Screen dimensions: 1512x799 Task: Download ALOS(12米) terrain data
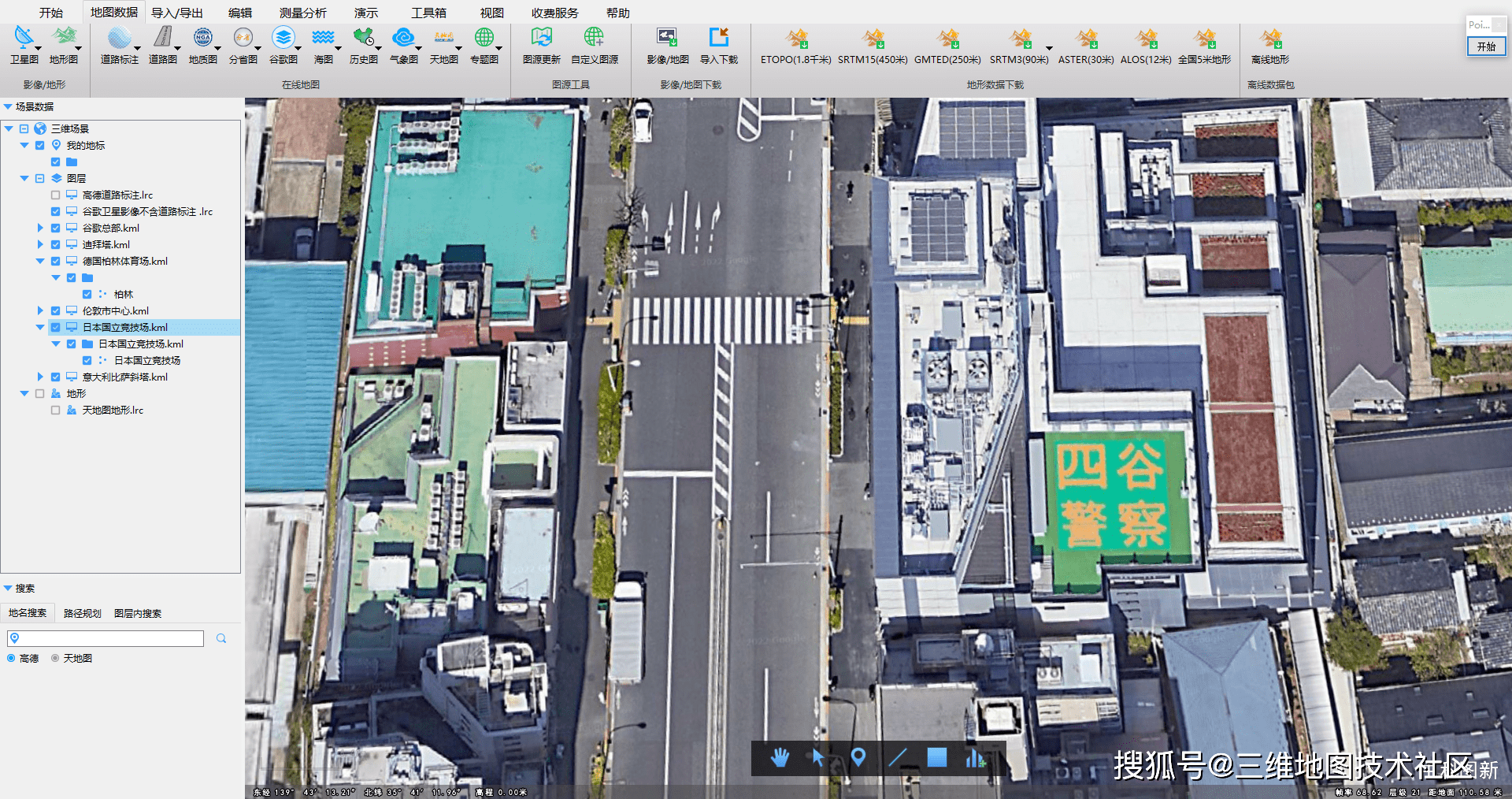1147,45
